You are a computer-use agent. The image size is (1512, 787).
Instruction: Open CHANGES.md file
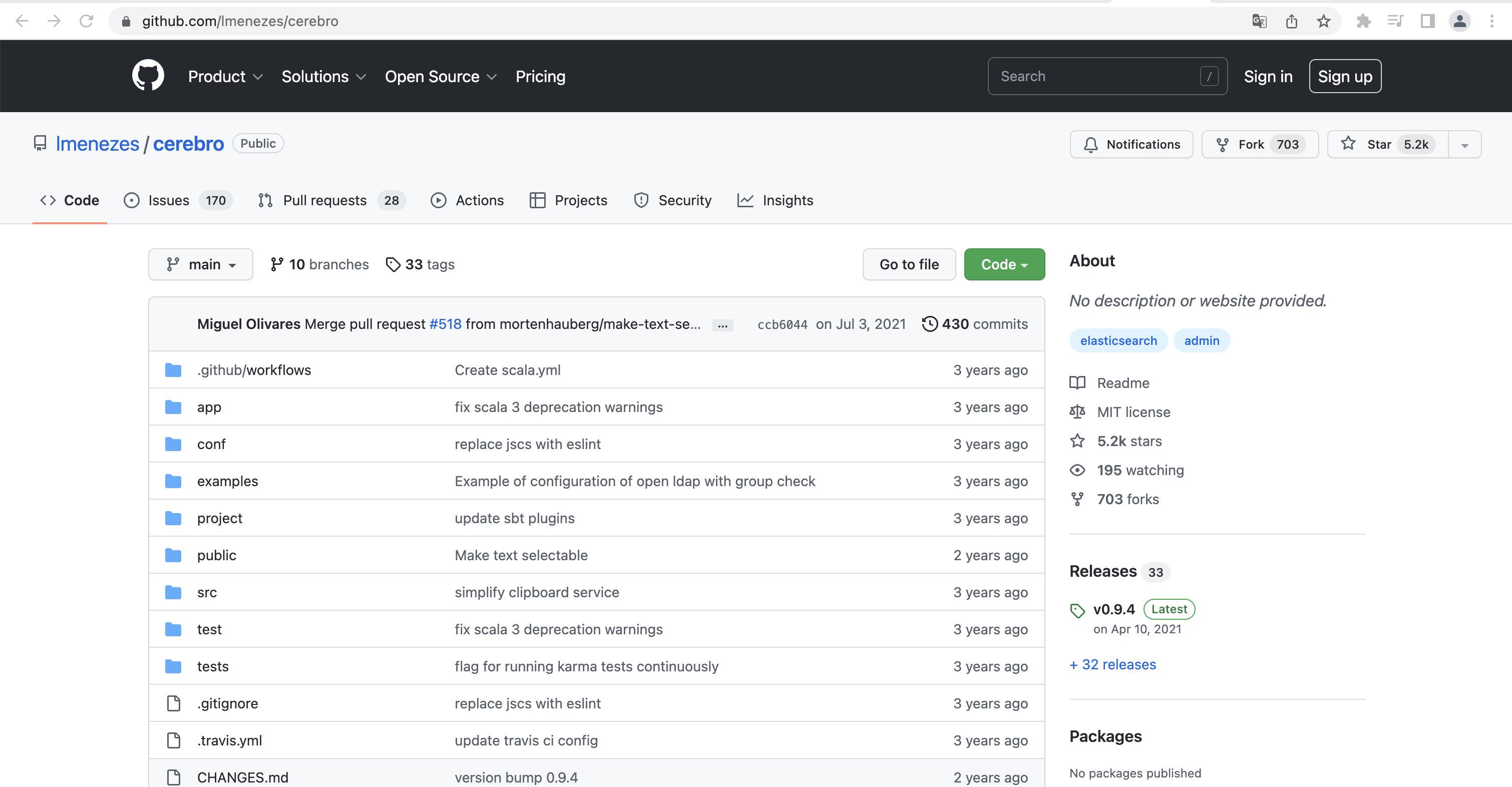[x=242, y=777]
